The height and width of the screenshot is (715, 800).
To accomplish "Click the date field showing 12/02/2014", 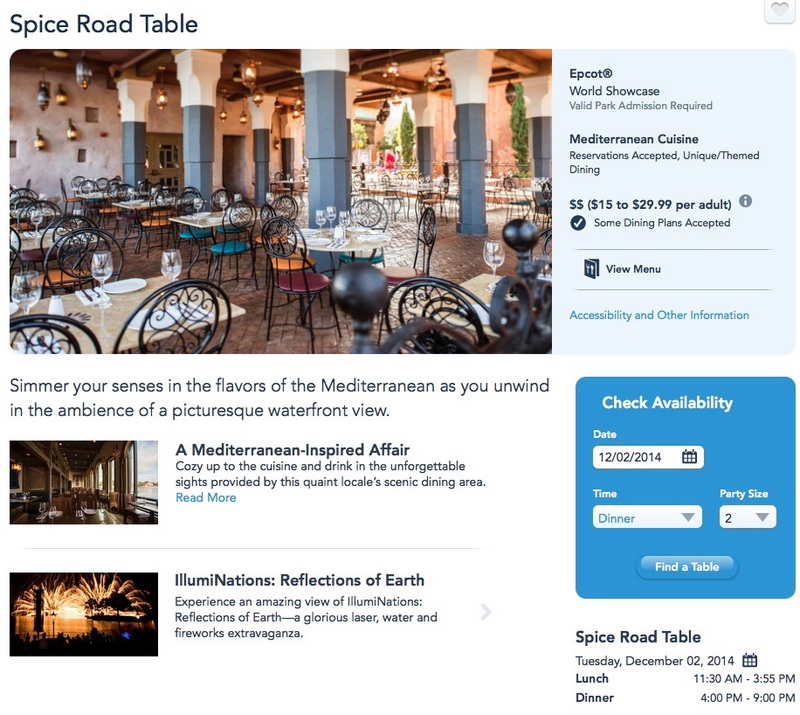I will tap(648, 457).
